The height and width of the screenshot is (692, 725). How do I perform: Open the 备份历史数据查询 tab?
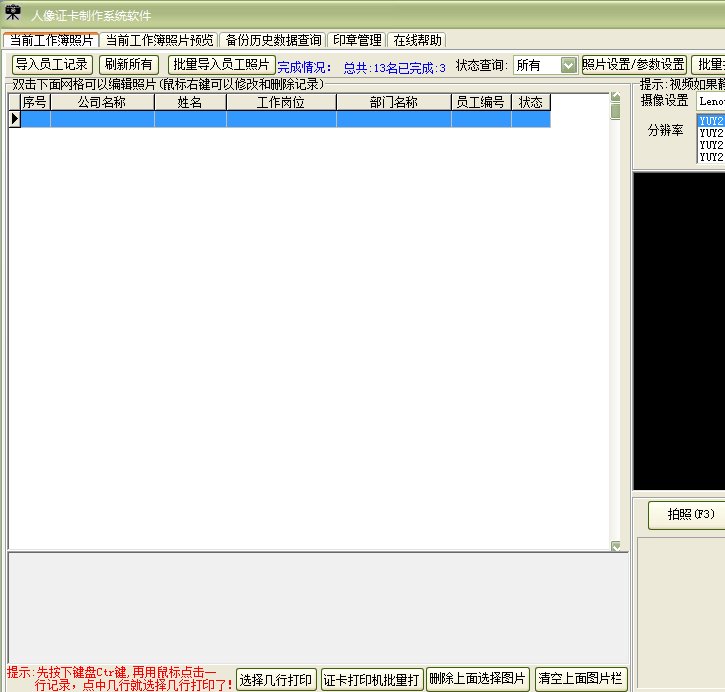pyautogui.click(x=273, y=40)
